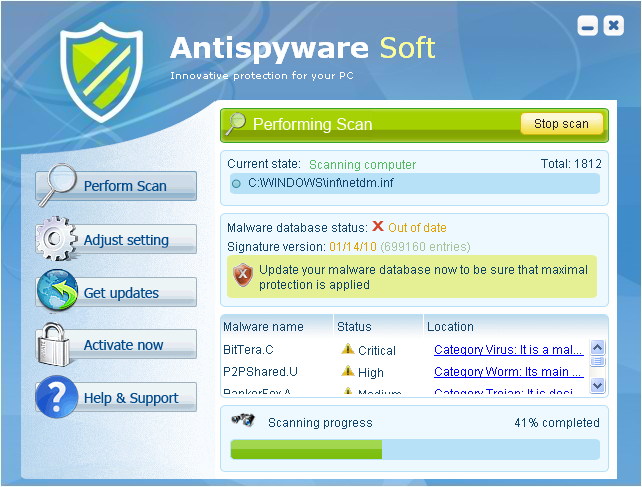Click the Total: 1812 counter
642x487 pixels.
pos(571,164)
